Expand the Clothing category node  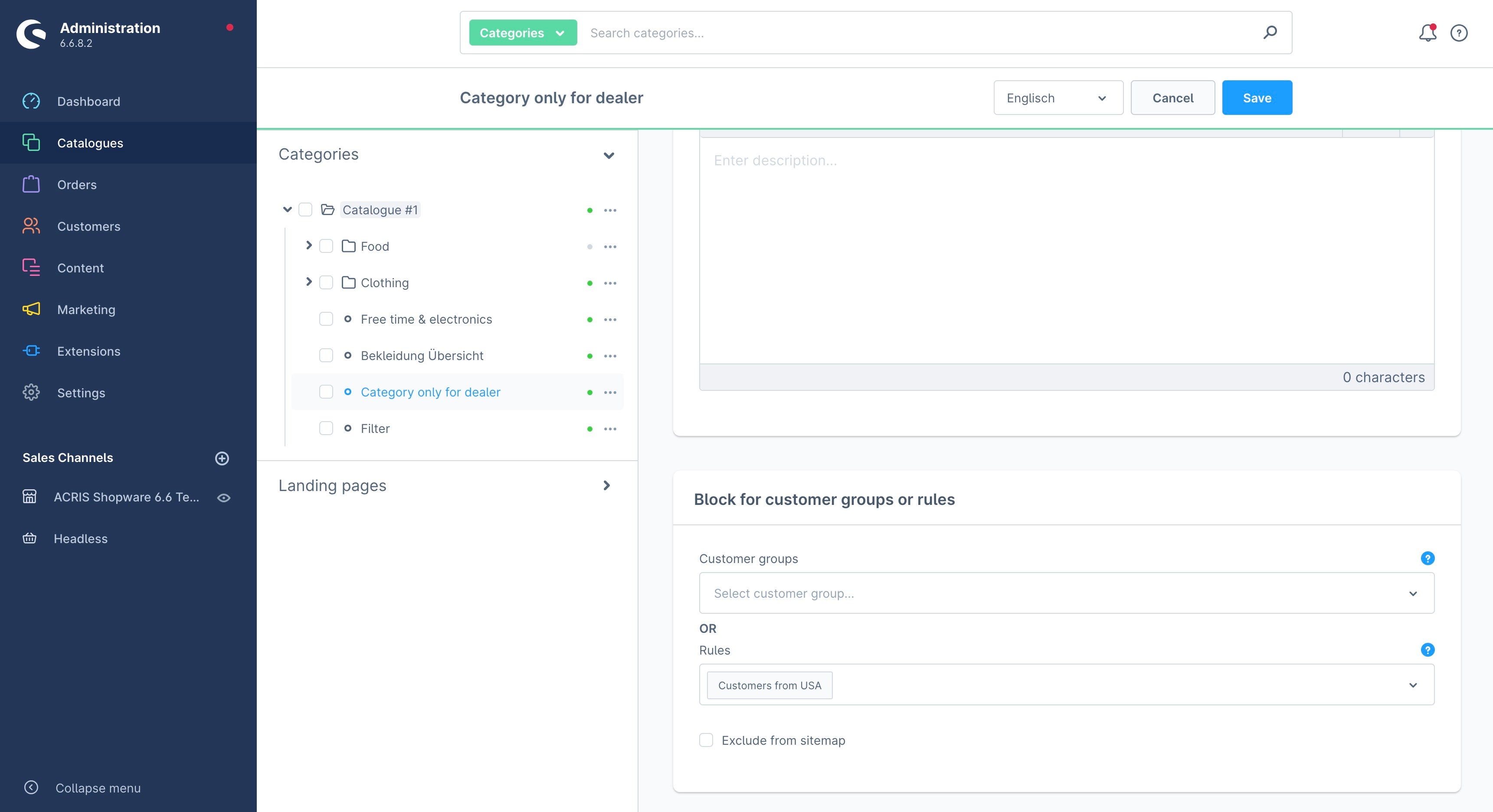click(309, 282)
